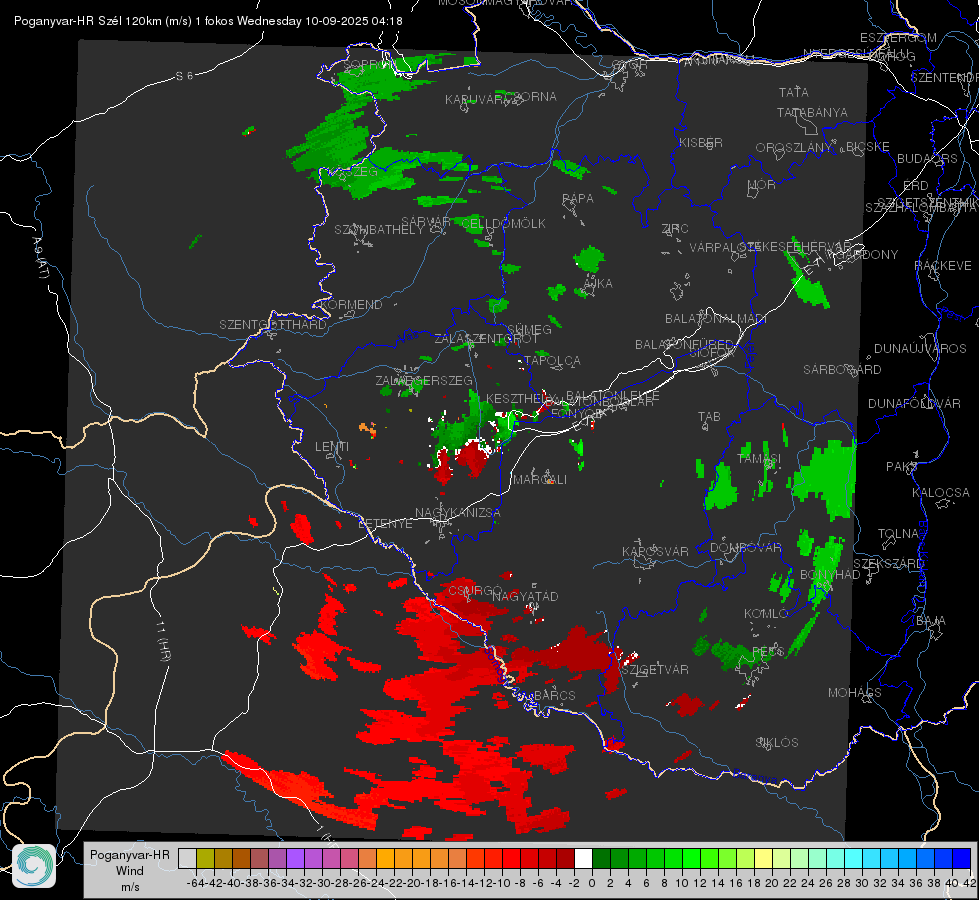Image resolution: width=979 pixels, height=900 pixels.
Task: Click the DUNAFÖLDVÁR label
Action: pyautogui.click(x=914, y=404)
